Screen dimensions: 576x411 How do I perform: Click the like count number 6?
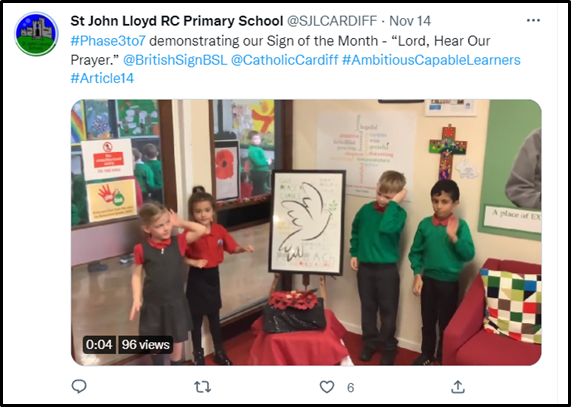(350, 387)
